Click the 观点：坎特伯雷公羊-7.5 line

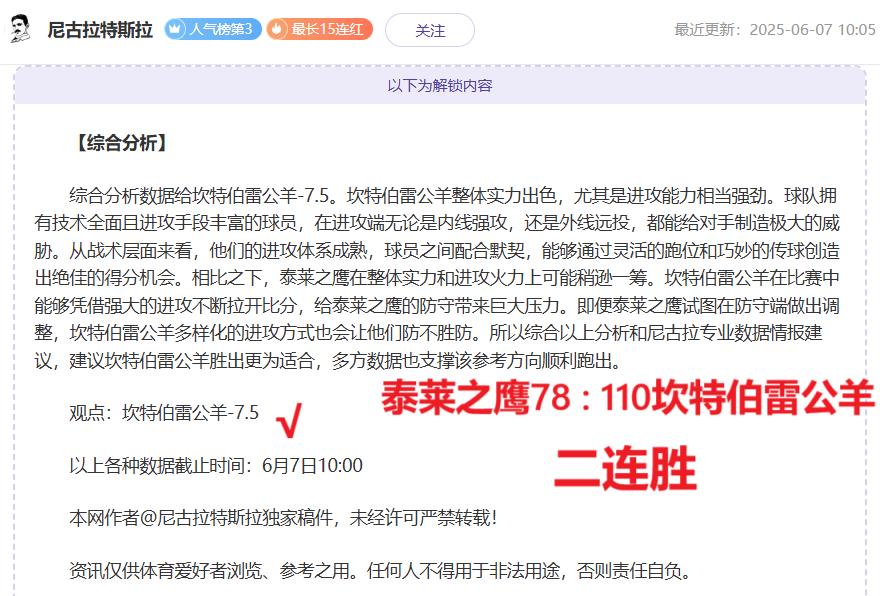(x=164, y=412)
